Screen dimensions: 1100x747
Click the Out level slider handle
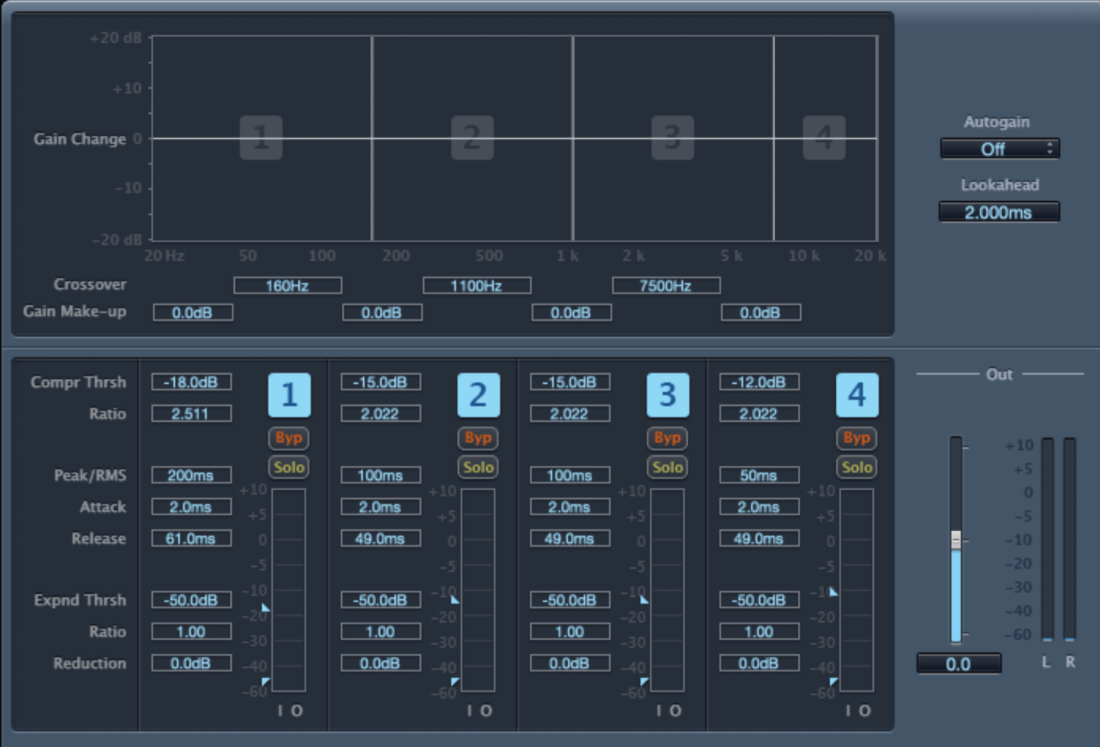[x=955, y=539]
